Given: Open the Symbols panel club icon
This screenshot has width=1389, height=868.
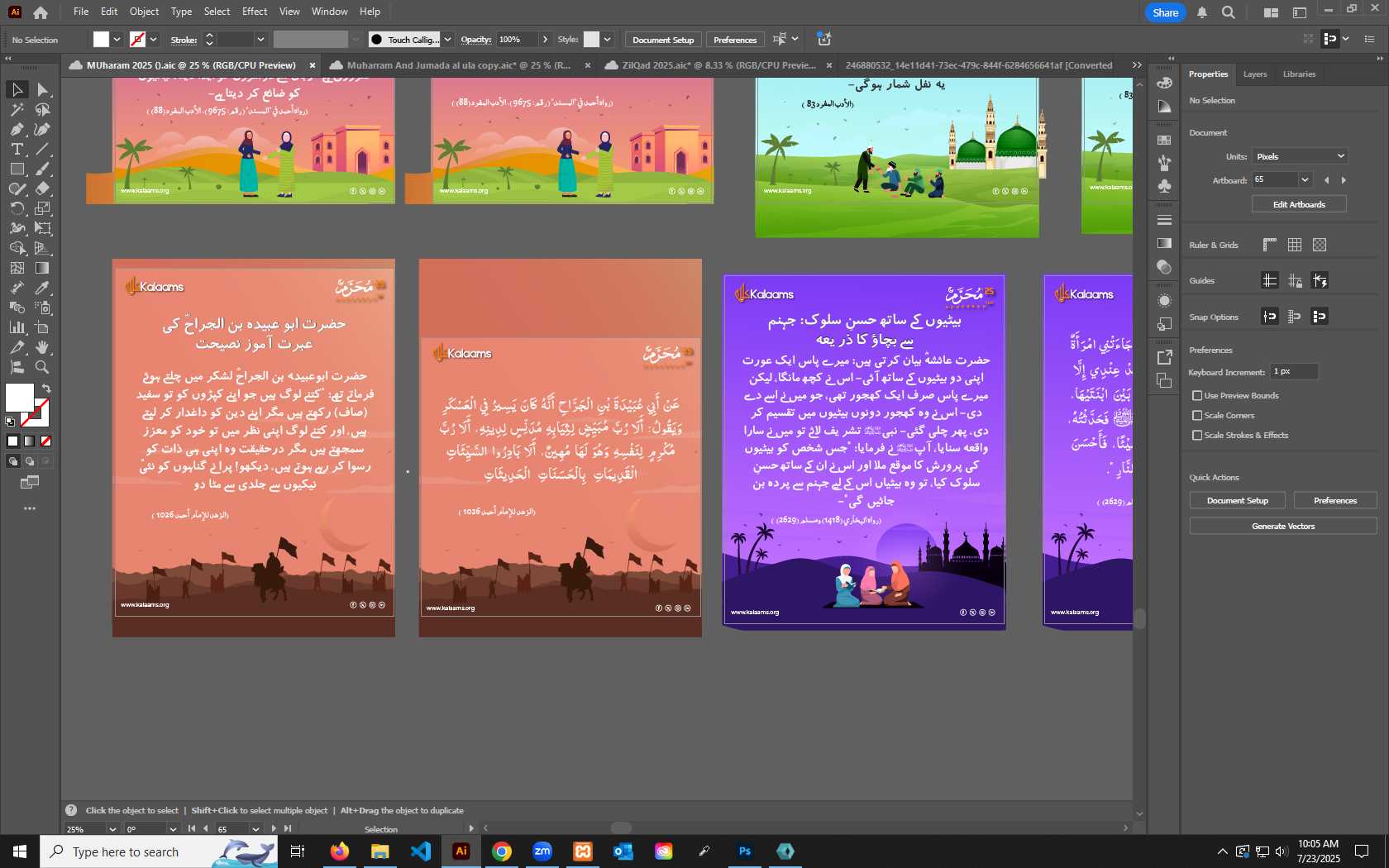Looking at the screenshot, I should 1164,186.
